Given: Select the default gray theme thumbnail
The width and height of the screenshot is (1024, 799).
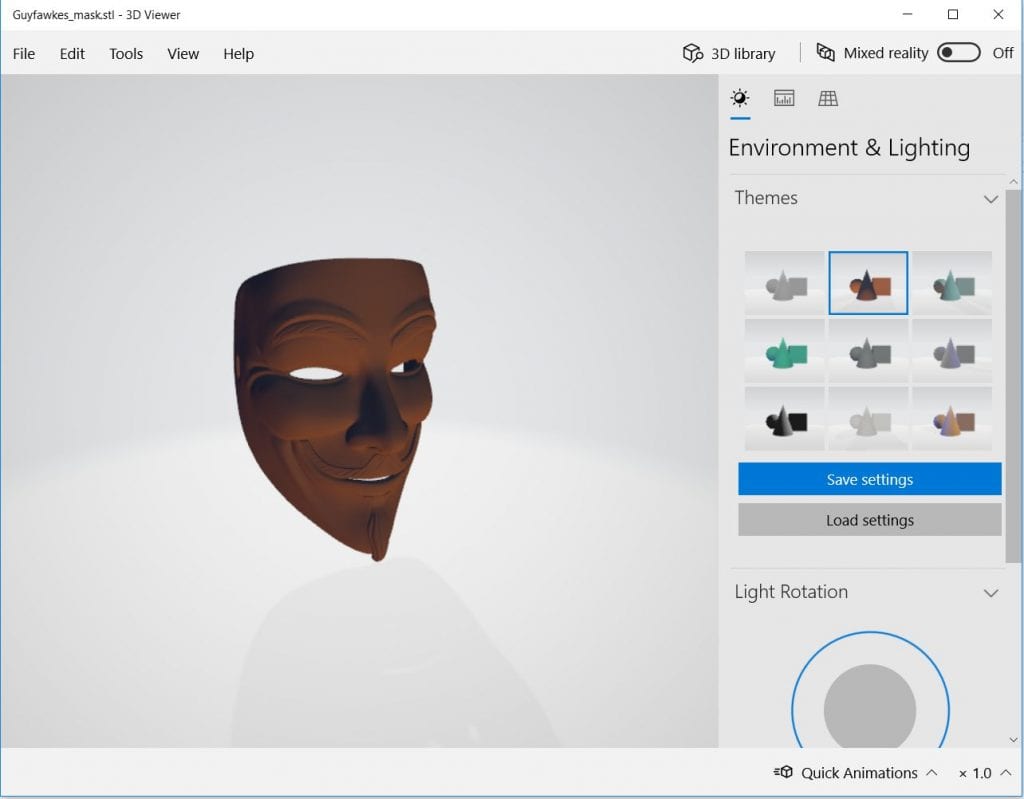Looking at the screenshot, I should [784, 283].
